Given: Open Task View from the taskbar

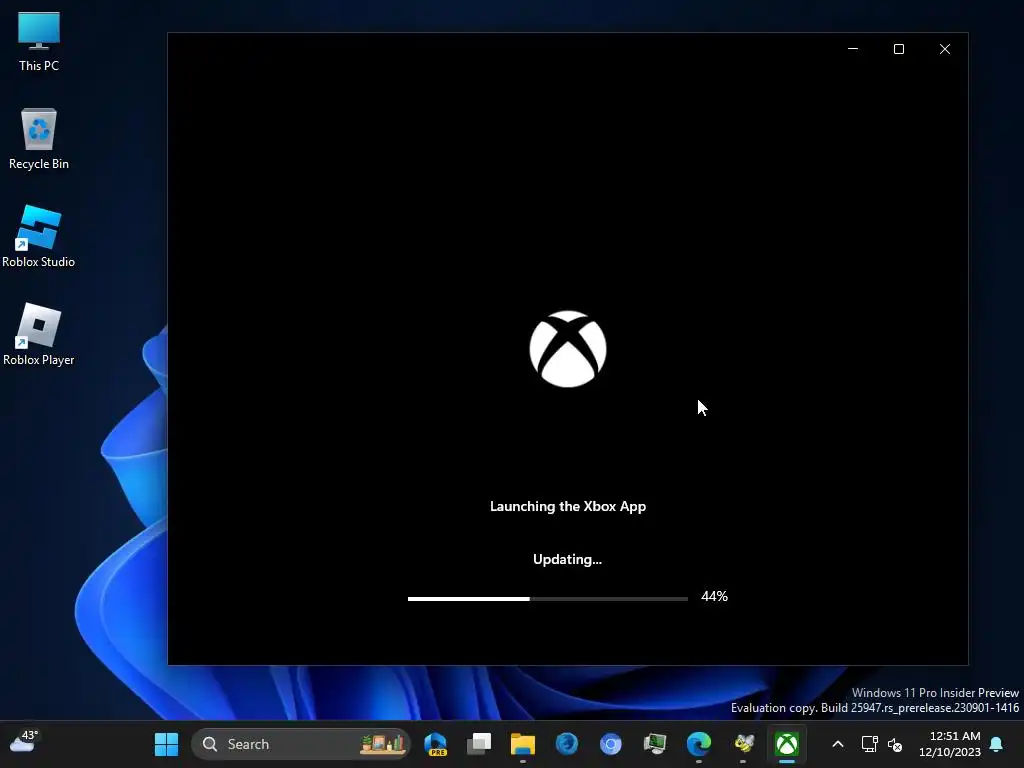Looking at the screenshot, I should 479,744.
